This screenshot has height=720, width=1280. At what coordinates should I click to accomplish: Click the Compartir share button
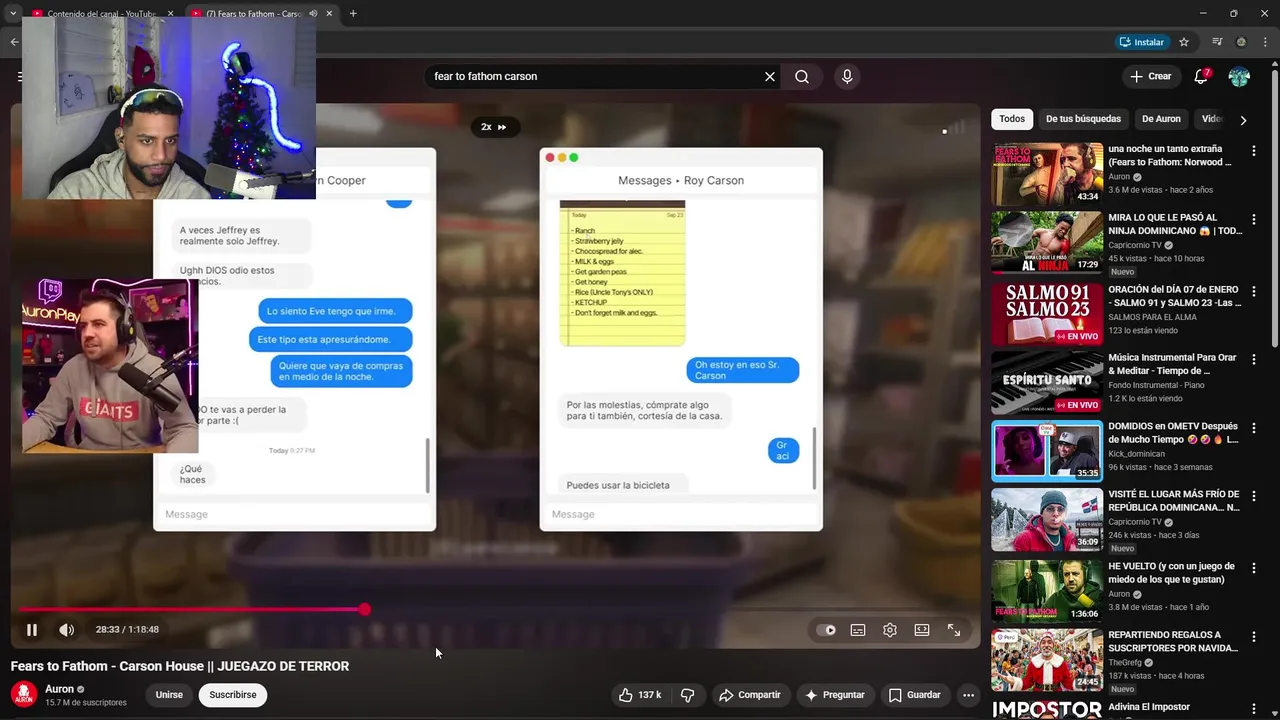[x=750, y=695]
